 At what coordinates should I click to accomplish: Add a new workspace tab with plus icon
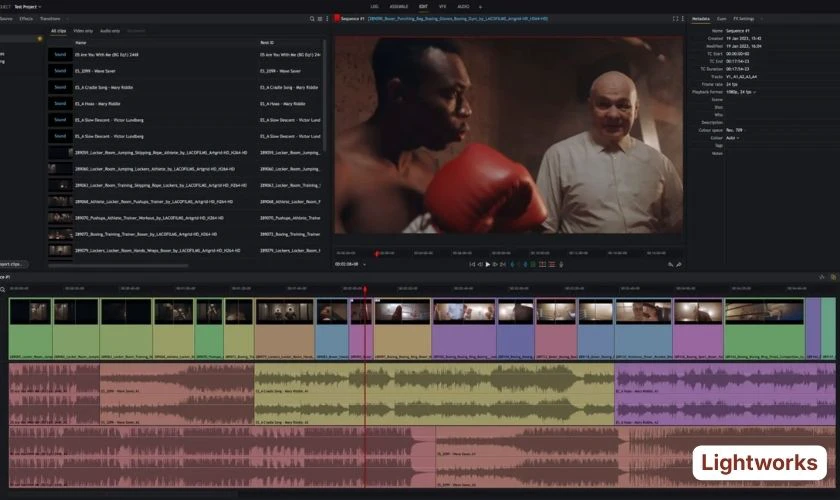pos(480,7)
